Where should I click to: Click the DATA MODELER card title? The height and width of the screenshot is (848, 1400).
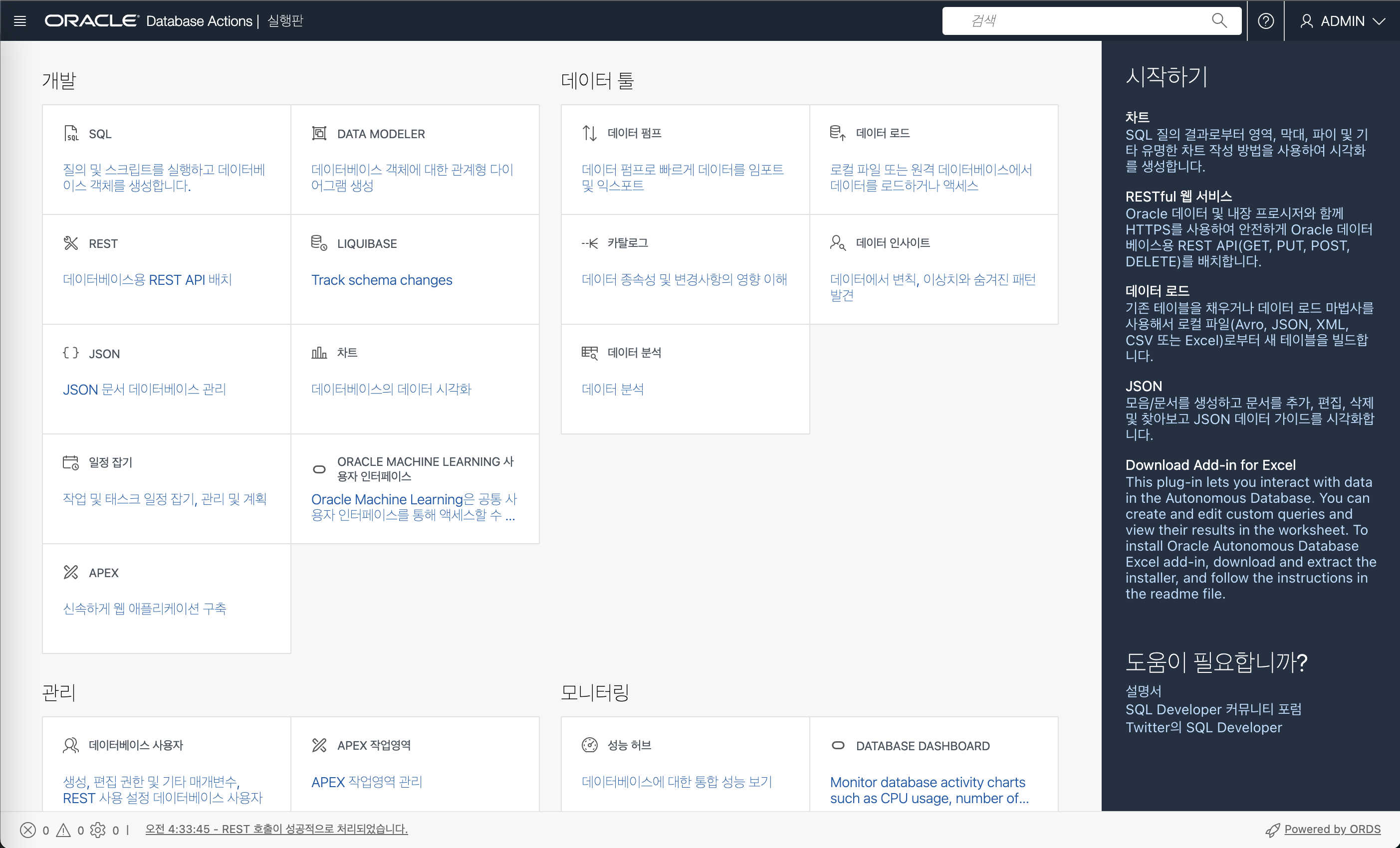coord(381,134)
